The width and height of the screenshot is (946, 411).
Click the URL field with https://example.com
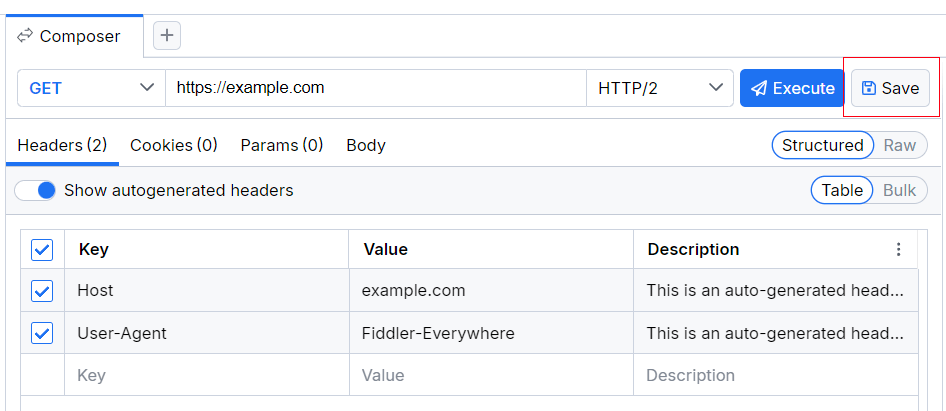[375, 88]
